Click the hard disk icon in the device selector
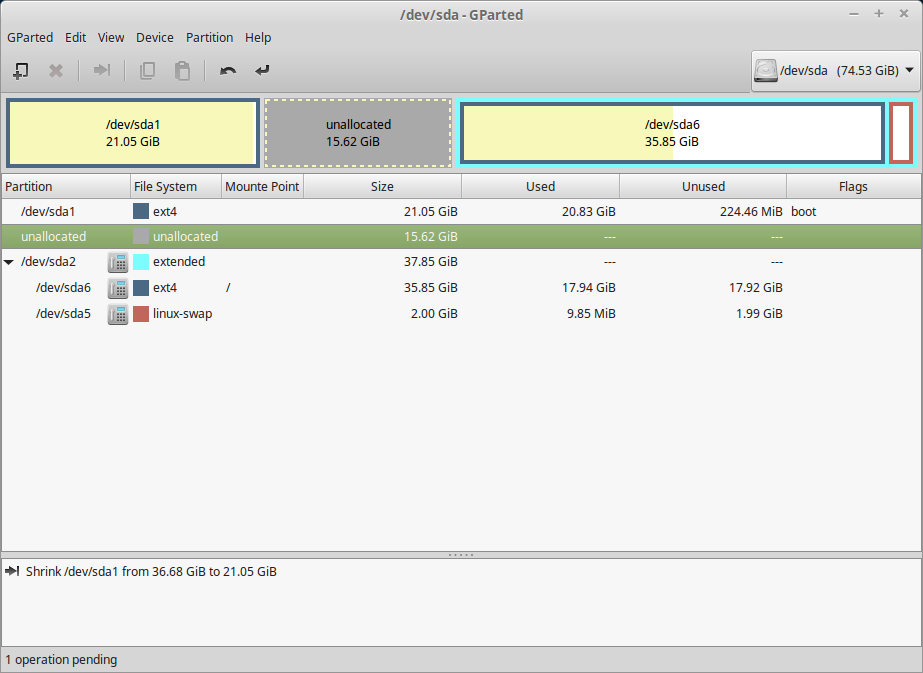Viewport: 923px width, 673px height. 766,70
